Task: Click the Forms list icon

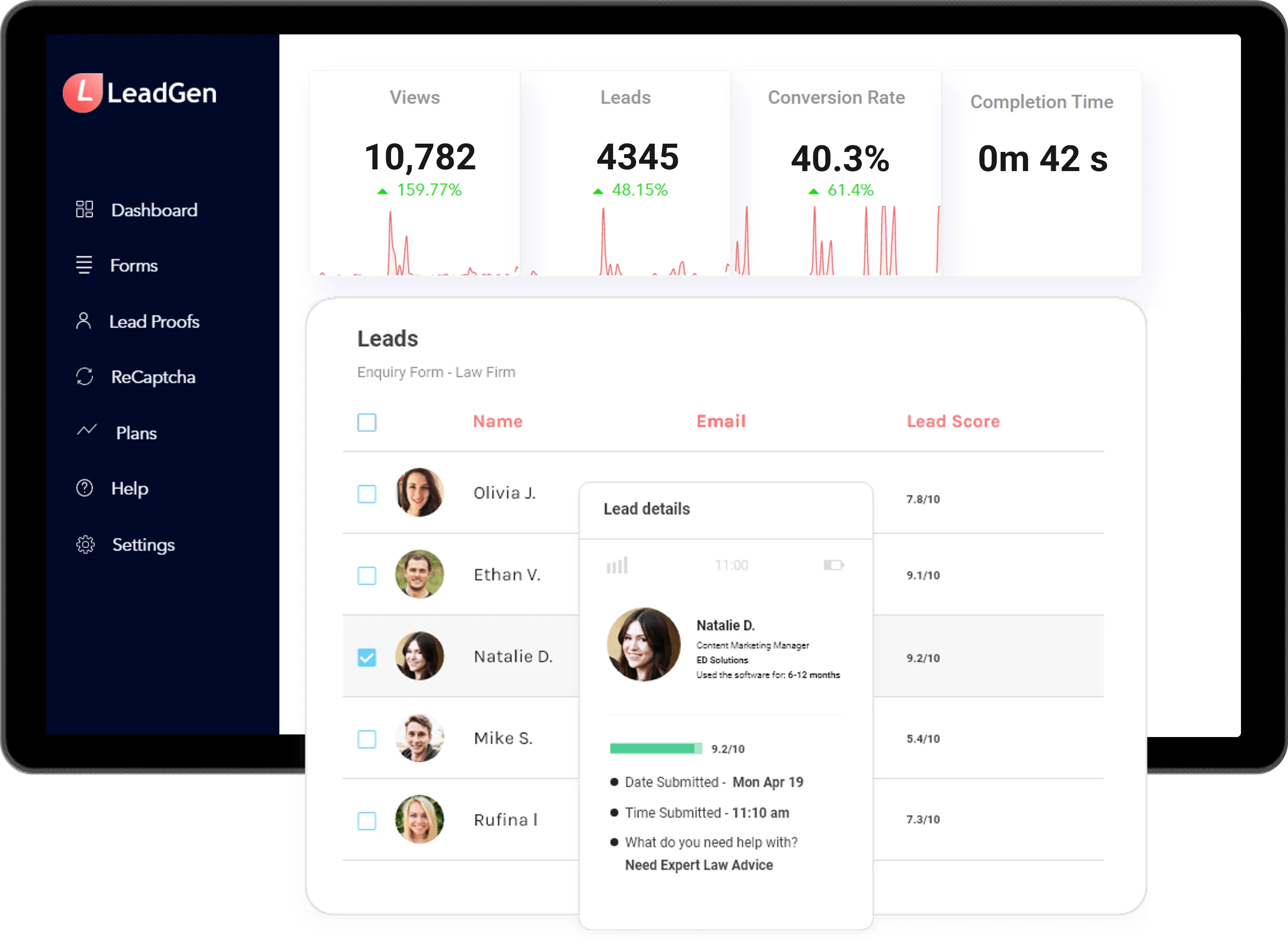Action: tap(84, 265)
